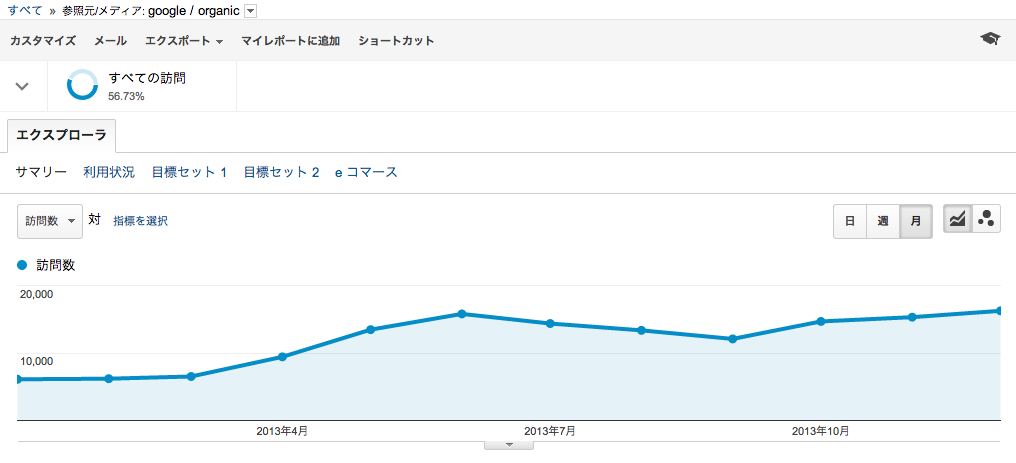The width and height of the screenshot is (1016, 463).
Task: Click マイレポートに追加
Action: point(290,40)
